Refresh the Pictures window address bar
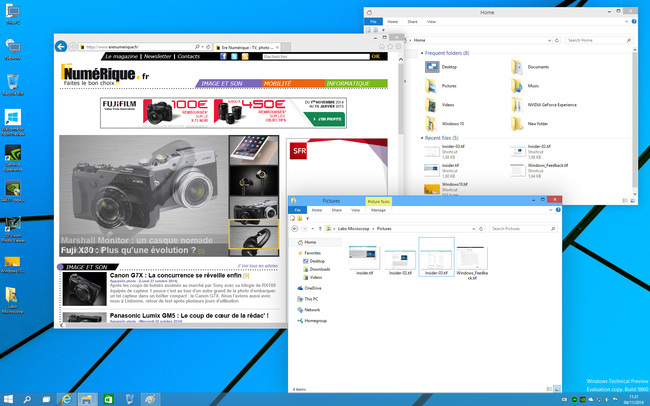Image resolution: width=650 pixels, height=406 pixels. pos(481,229)
